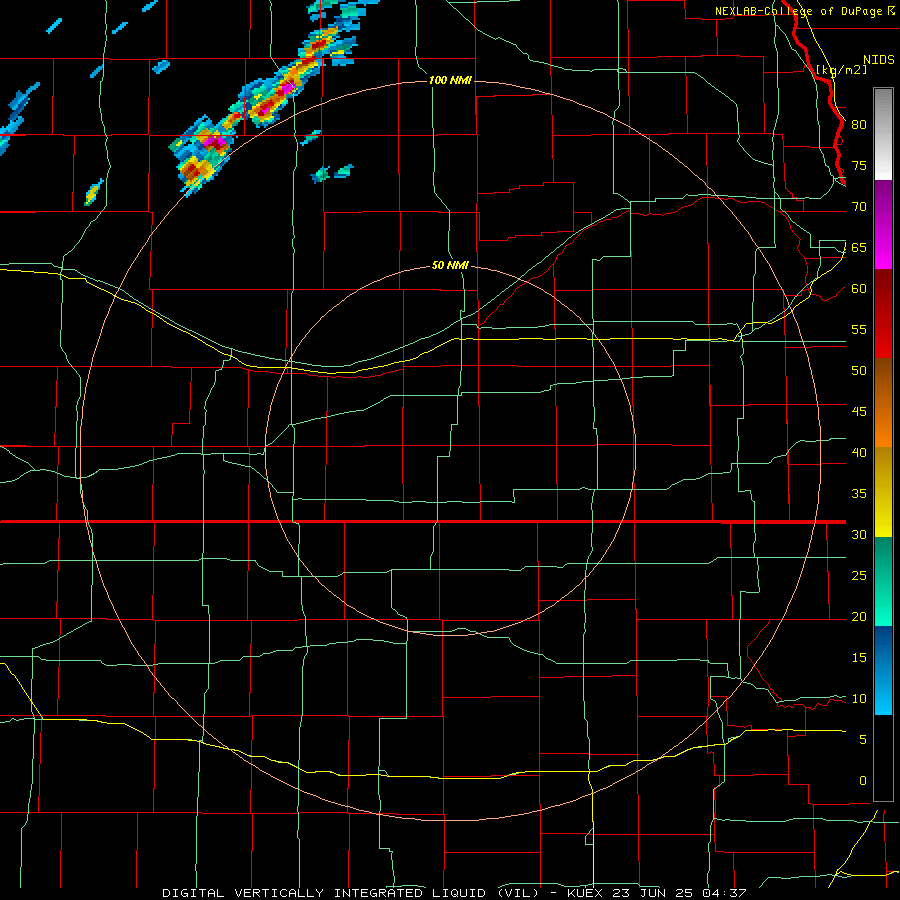Screen dimensions: 900x900
Task: Click the 15 value on color scale
Action: (x=859, y=658)
